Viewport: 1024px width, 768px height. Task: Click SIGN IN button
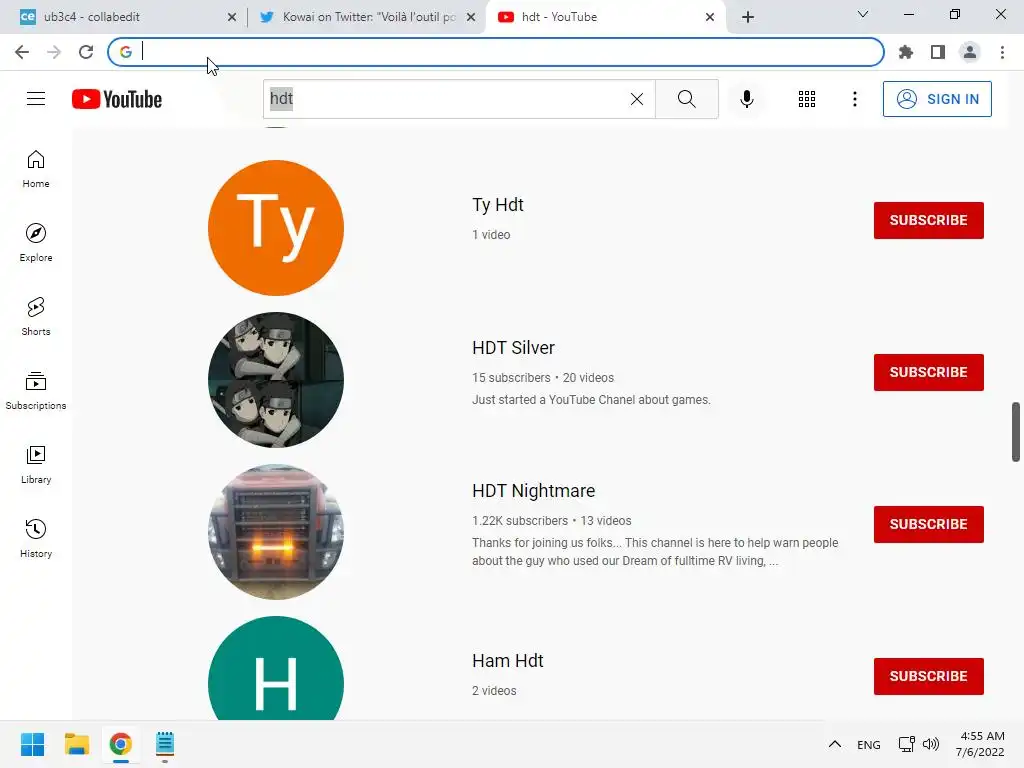click(937, 99)
